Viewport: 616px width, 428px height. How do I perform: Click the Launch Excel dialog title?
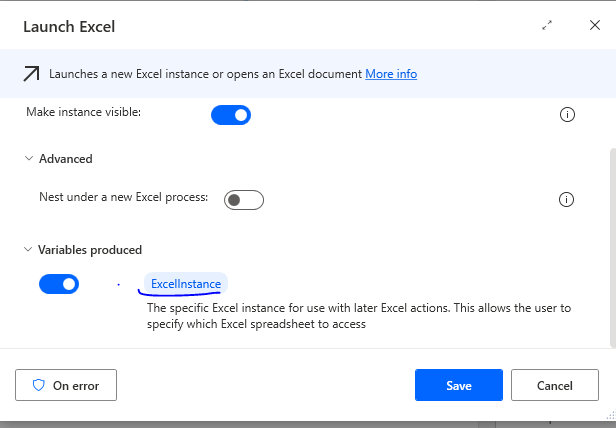pyautogui.click(x=69, y=26)
